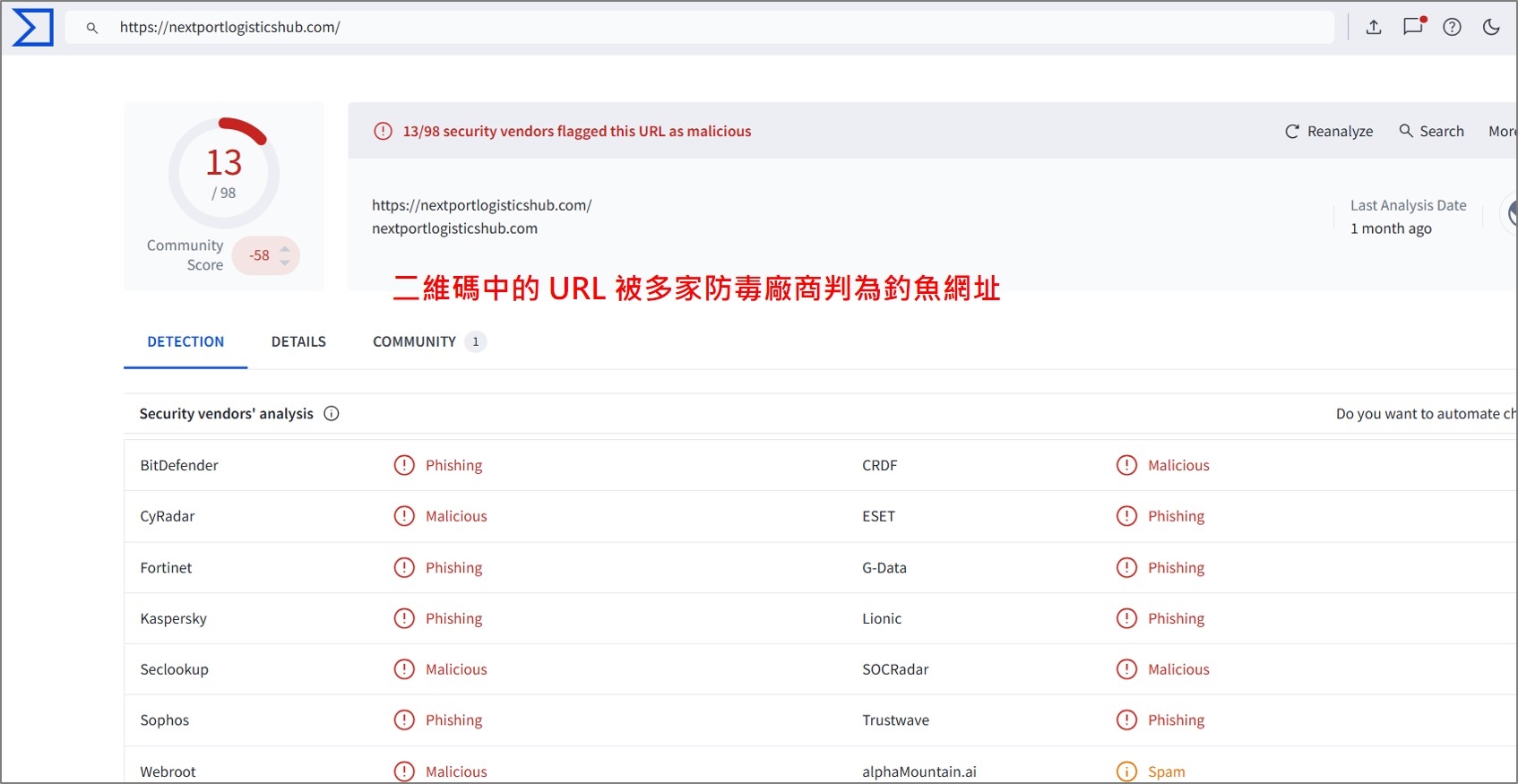Viewport: 1518px width, 784px height.
Task: Toggle dark mode moon icon
Action: coord(1491,27)
